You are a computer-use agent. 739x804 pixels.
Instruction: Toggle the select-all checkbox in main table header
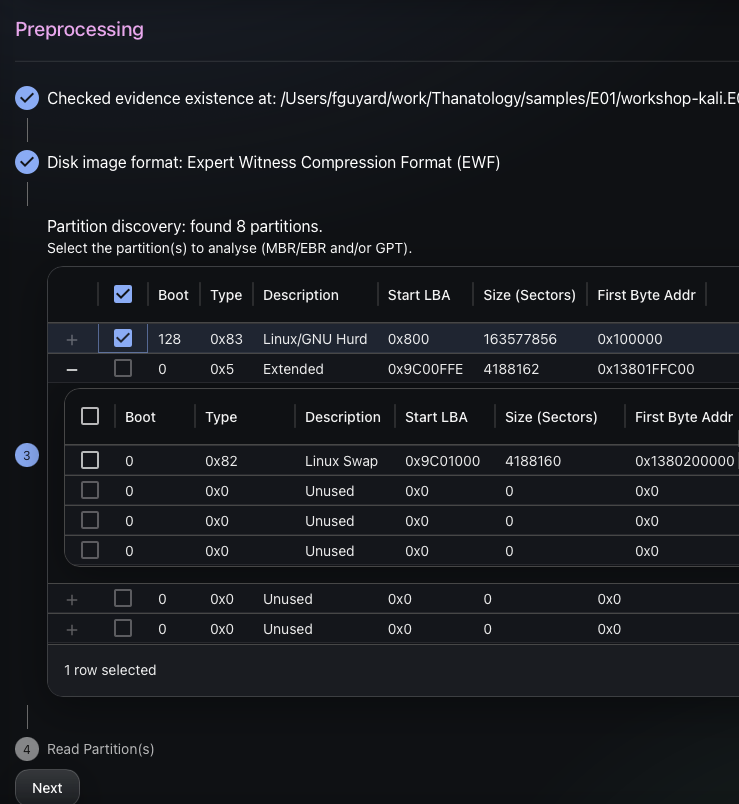123,295
